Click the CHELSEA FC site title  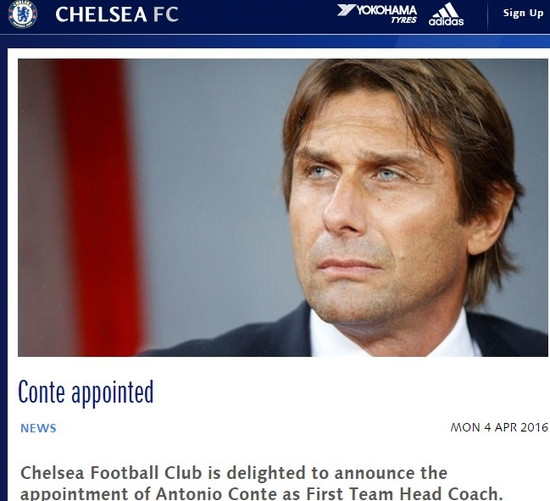tap(117, 15)
